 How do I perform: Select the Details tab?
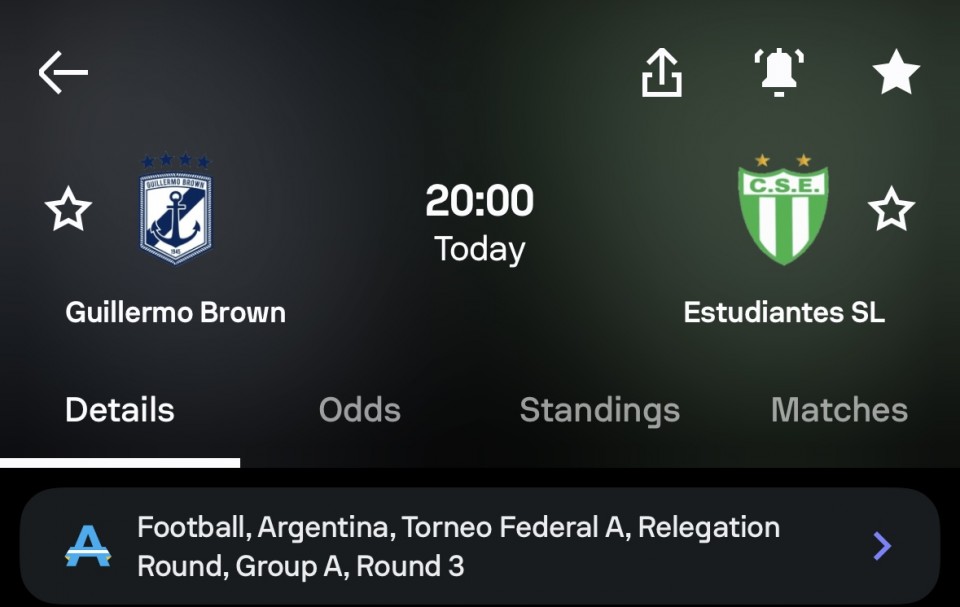[120, 410]
